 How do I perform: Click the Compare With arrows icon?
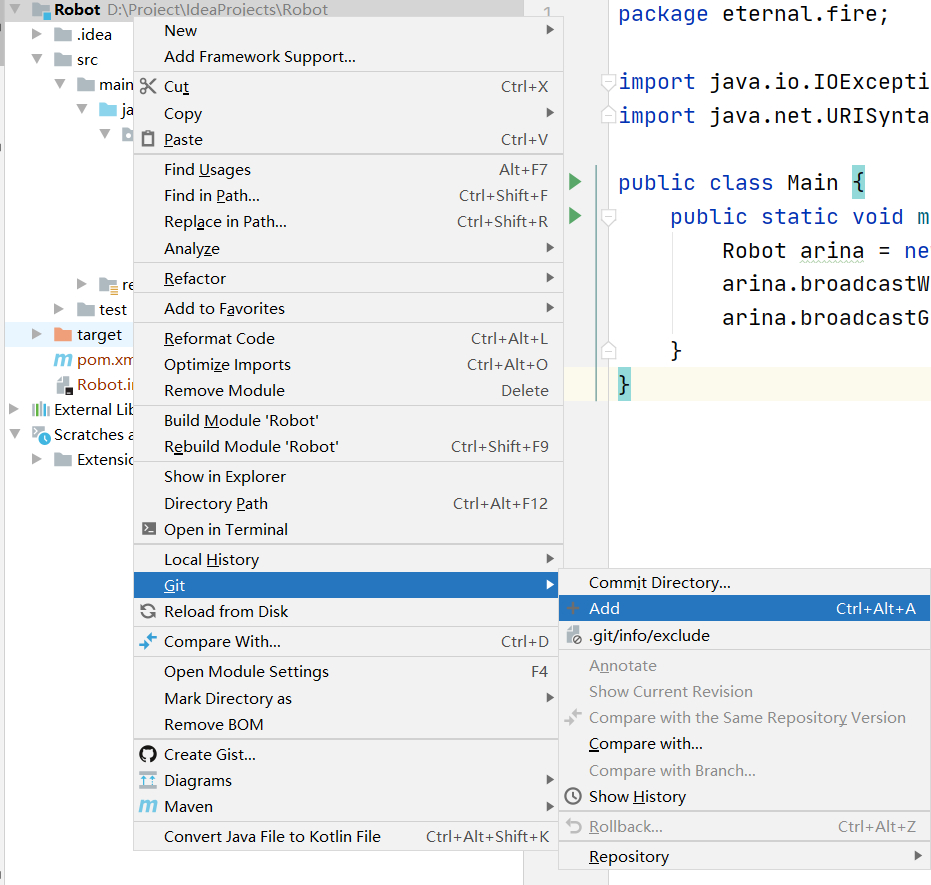pos(148,641)
